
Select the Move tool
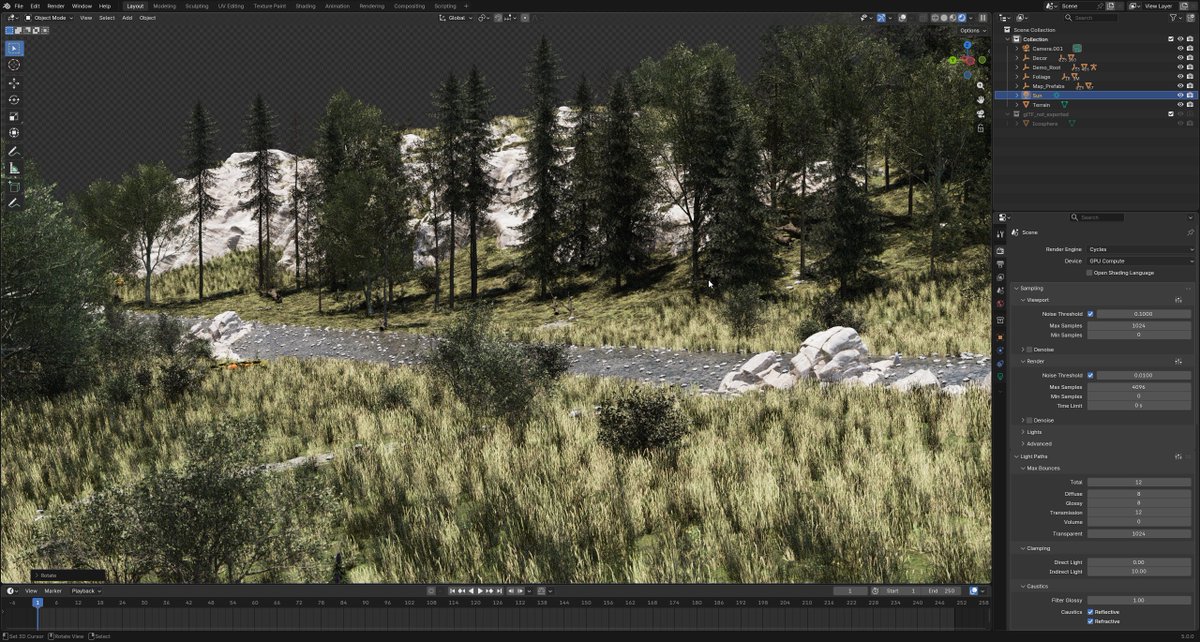14,83
